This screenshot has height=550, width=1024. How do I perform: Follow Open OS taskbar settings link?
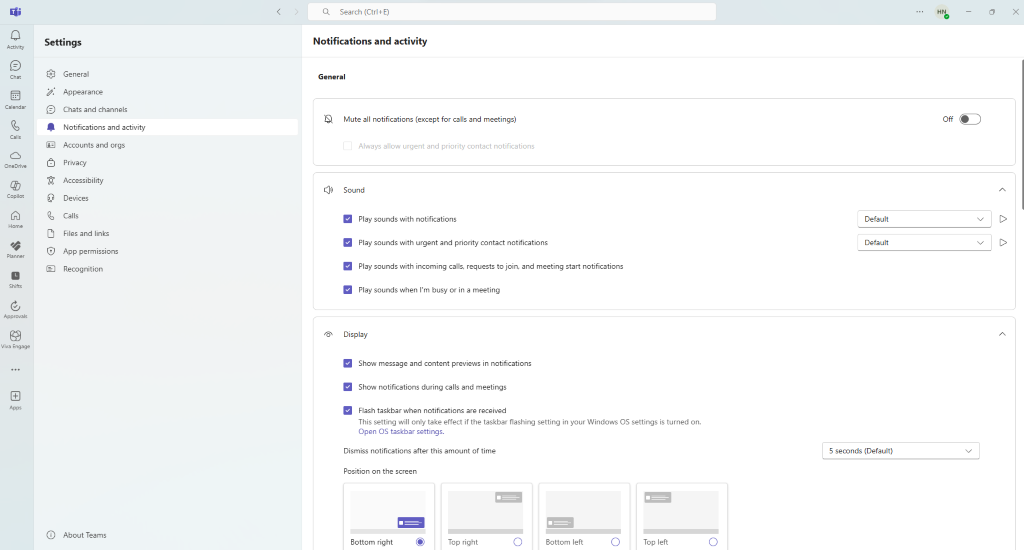400,432
